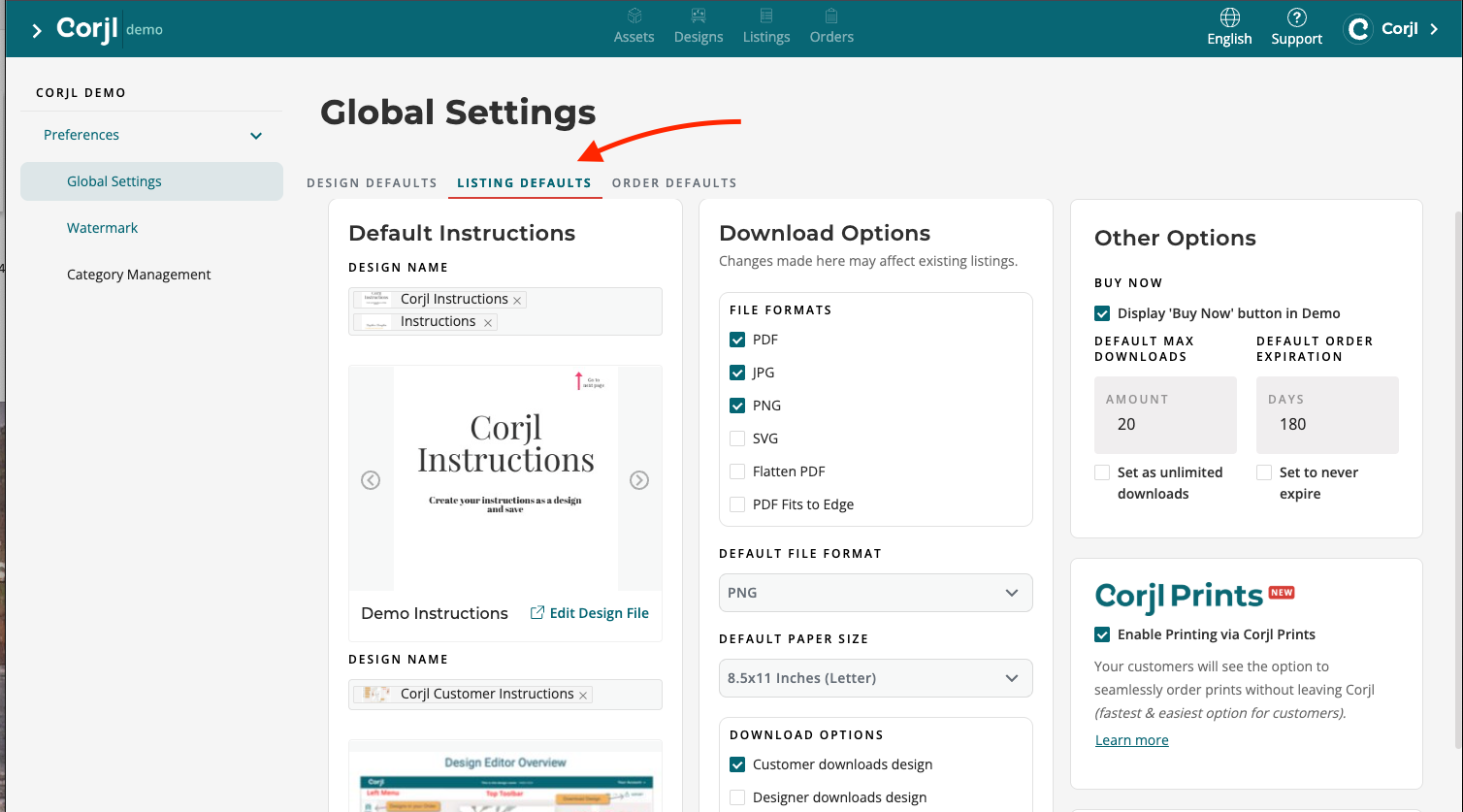Open account menu chevron beside Corjl

[1435, 29]
